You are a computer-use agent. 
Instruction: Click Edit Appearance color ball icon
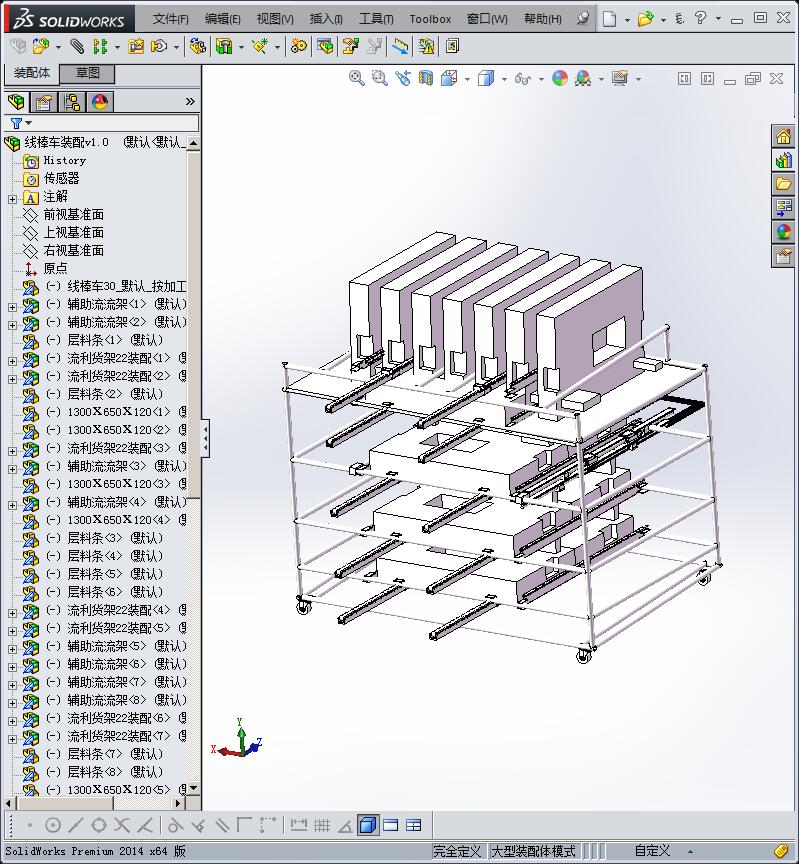[560, 78]
